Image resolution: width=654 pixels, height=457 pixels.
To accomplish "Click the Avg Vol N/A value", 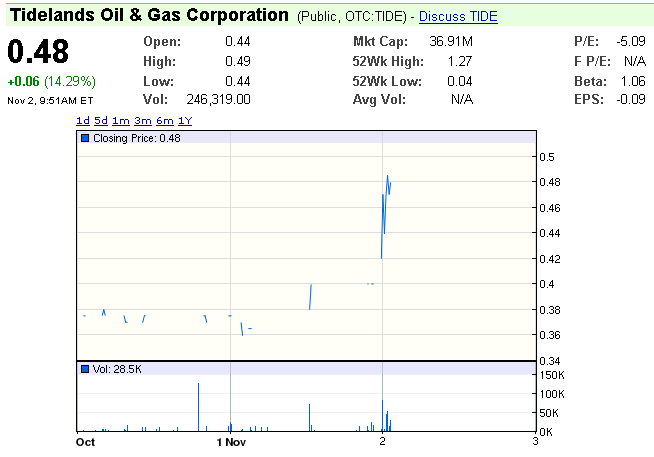I will (462, 99).
